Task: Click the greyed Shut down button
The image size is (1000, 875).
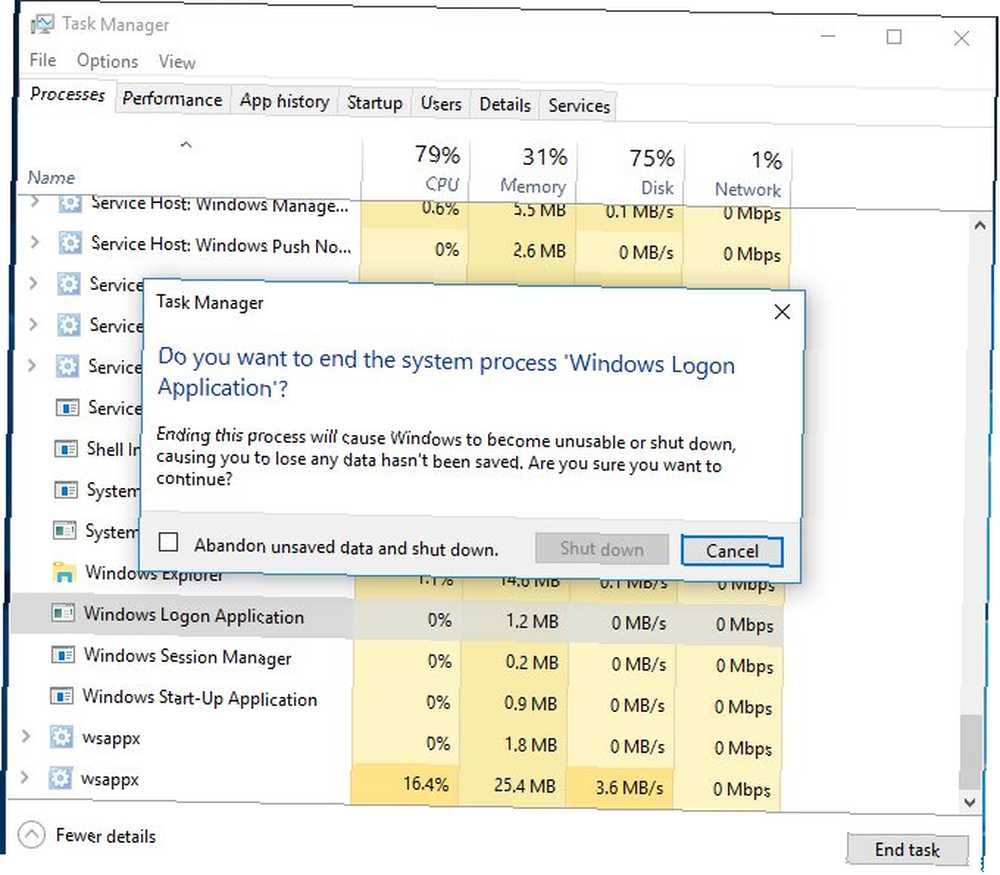Action: coord(601,549)
